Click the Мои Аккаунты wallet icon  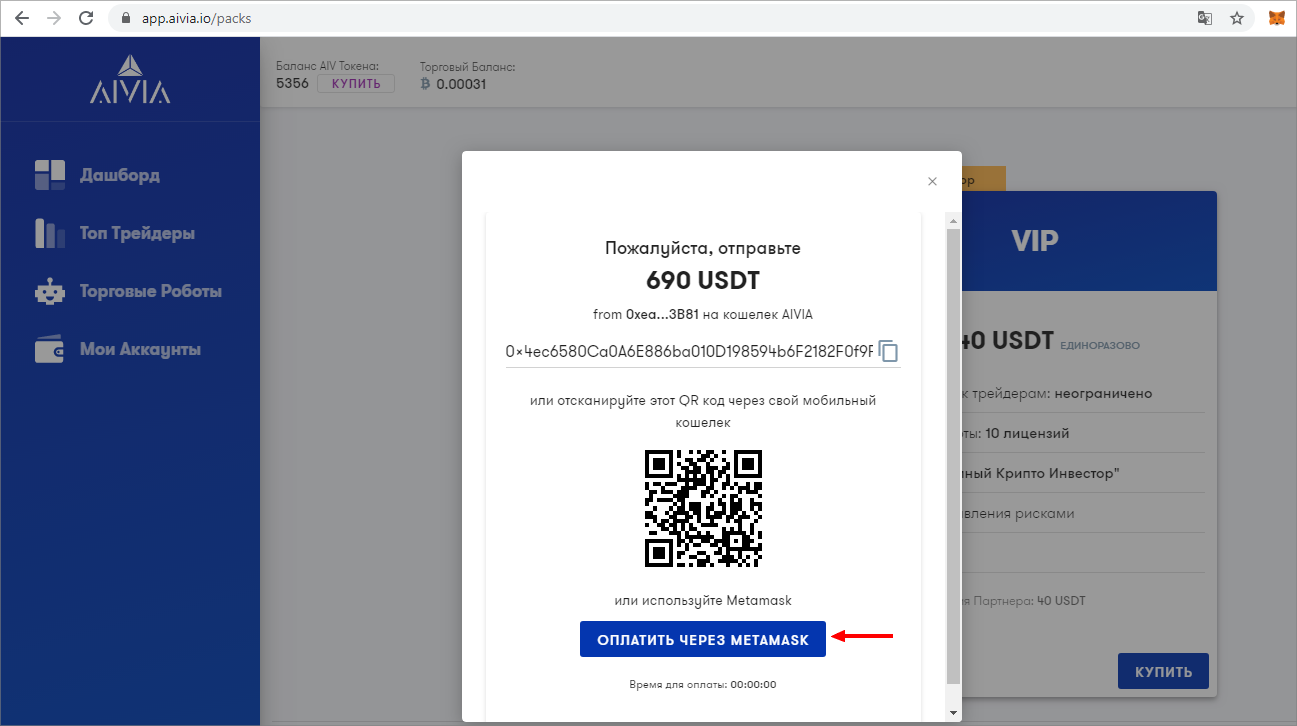tap(50, 349)
